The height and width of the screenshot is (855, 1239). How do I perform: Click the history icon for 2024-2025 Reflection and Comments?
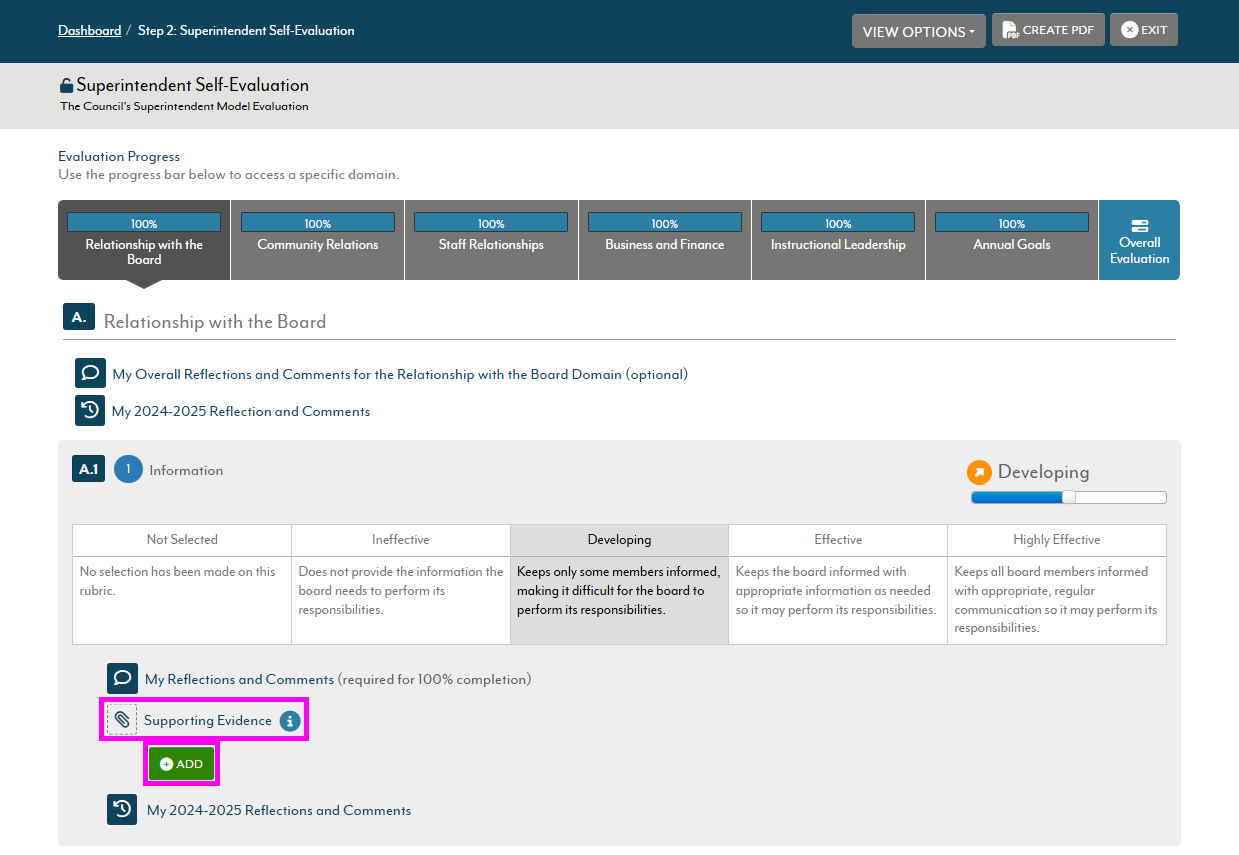point(90,410)
